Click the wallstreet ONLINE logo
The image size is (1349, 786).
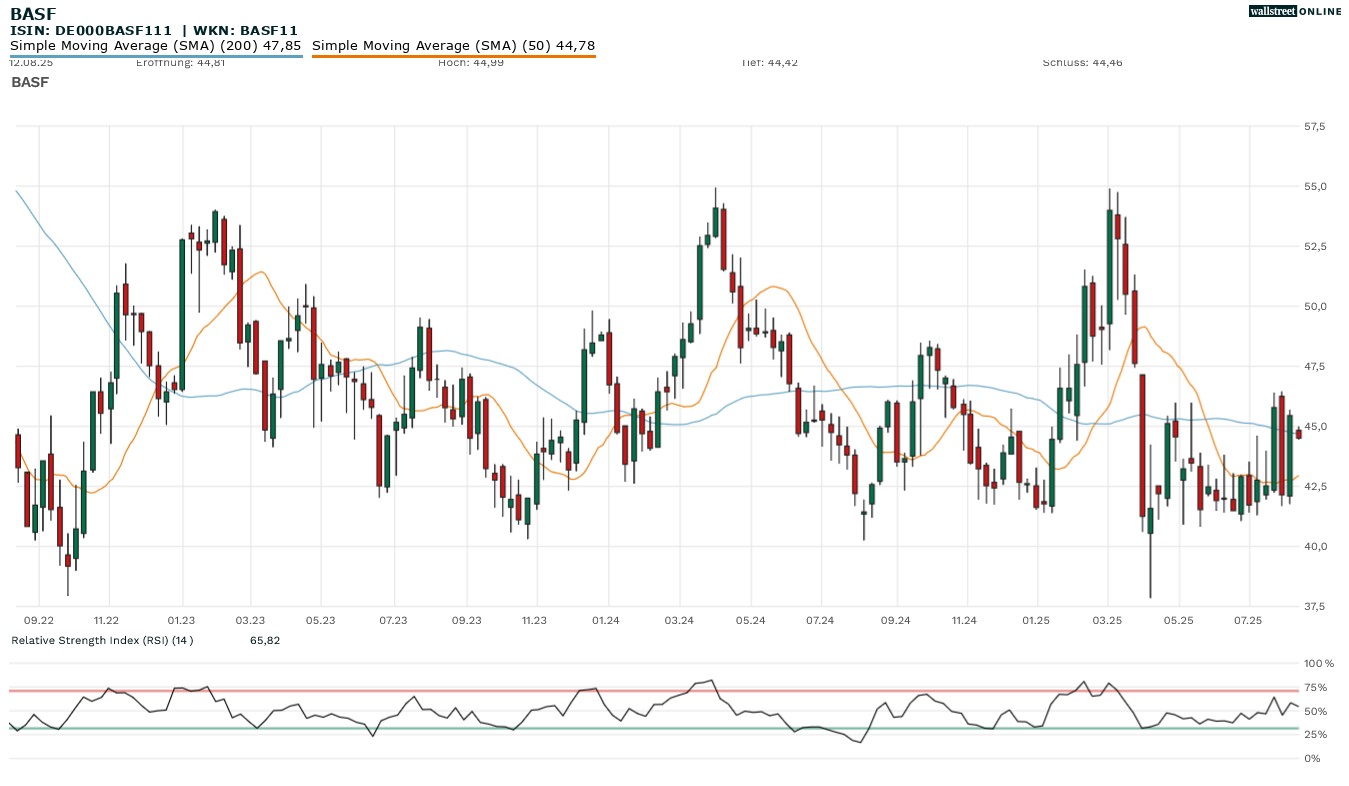[x=1295, y=11]
